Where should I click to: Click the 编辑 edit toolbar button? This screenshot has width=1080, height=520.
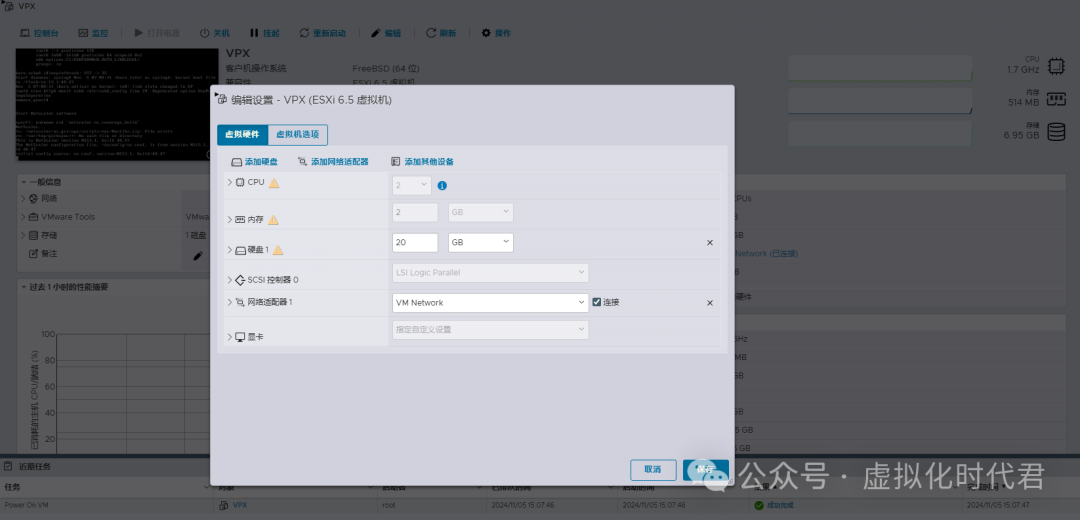(386, 33)
